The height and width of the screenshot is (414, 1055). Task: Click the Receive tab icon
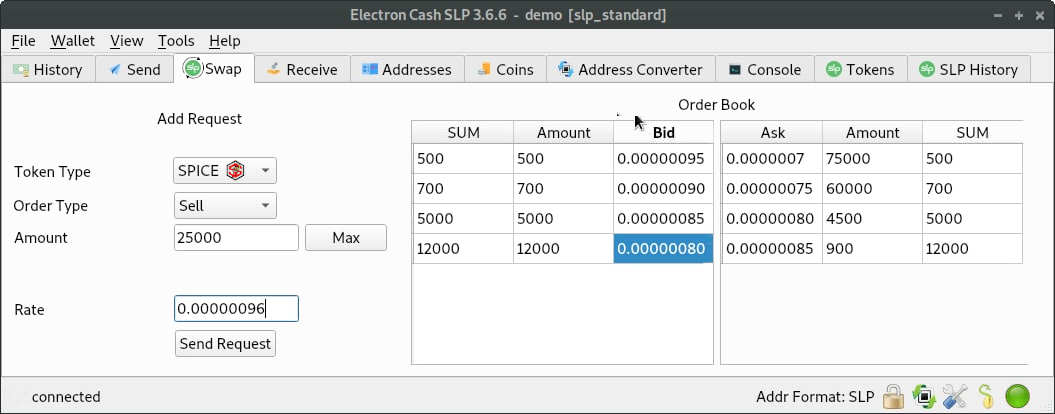tap(273, 69)
